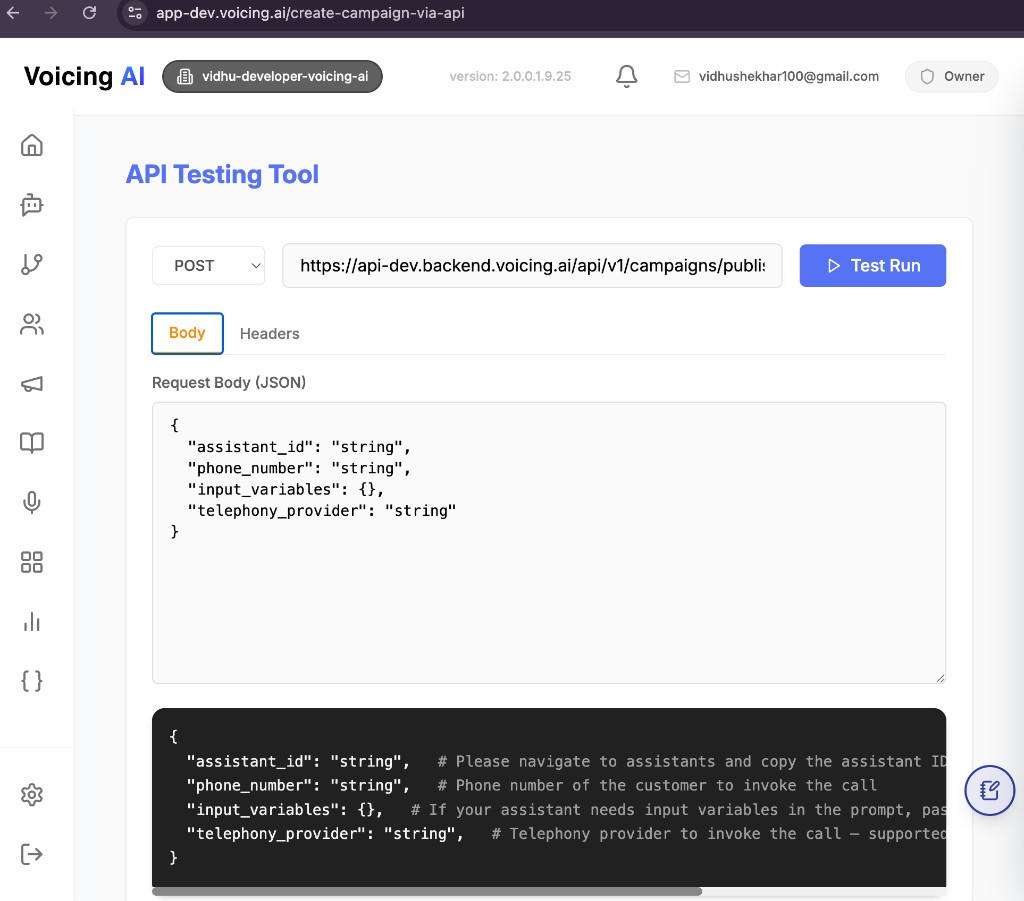Open the four-squares grid icon in sidebar
1024x901 pixels.
tap(31, 562)
